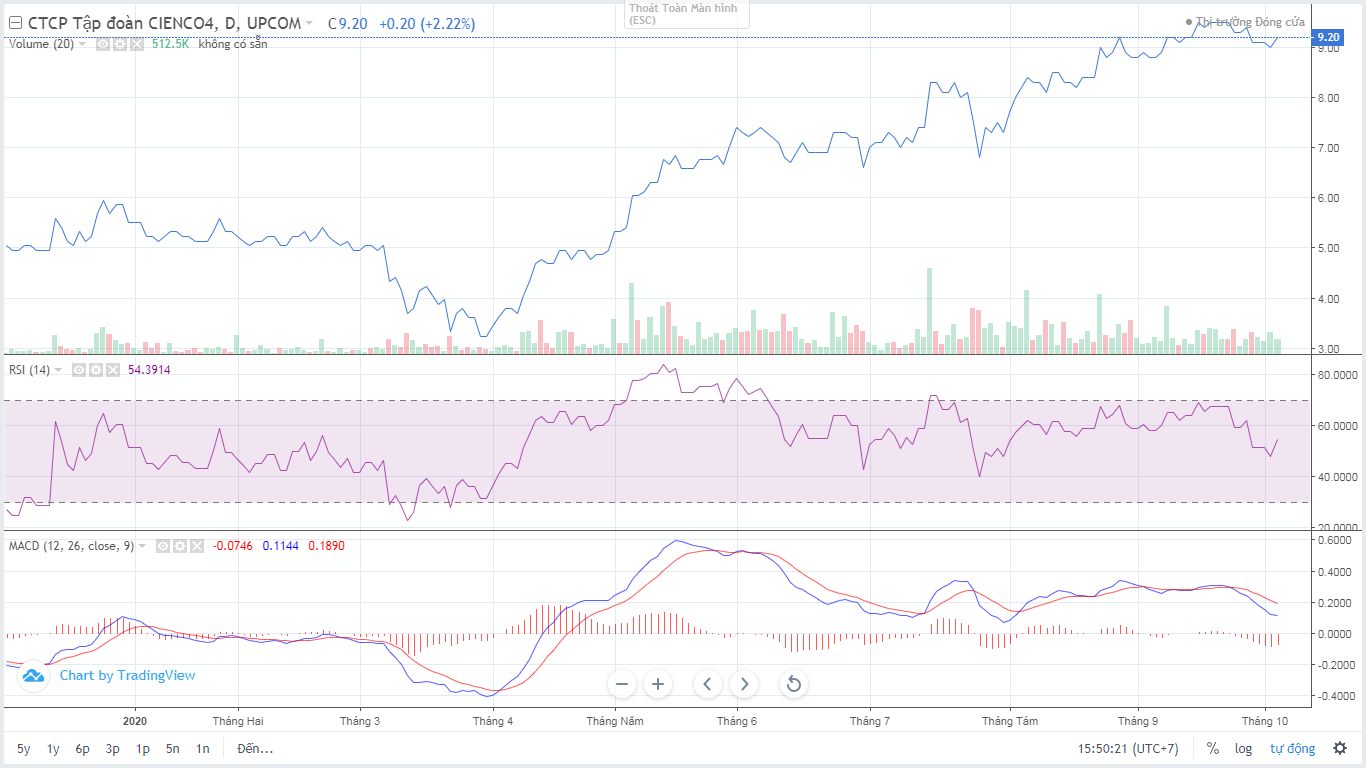Click the Thị trường Đóng cửa market status
Image resolution: width=1366 pixels, height=768 pixels.
point(1245,21)
